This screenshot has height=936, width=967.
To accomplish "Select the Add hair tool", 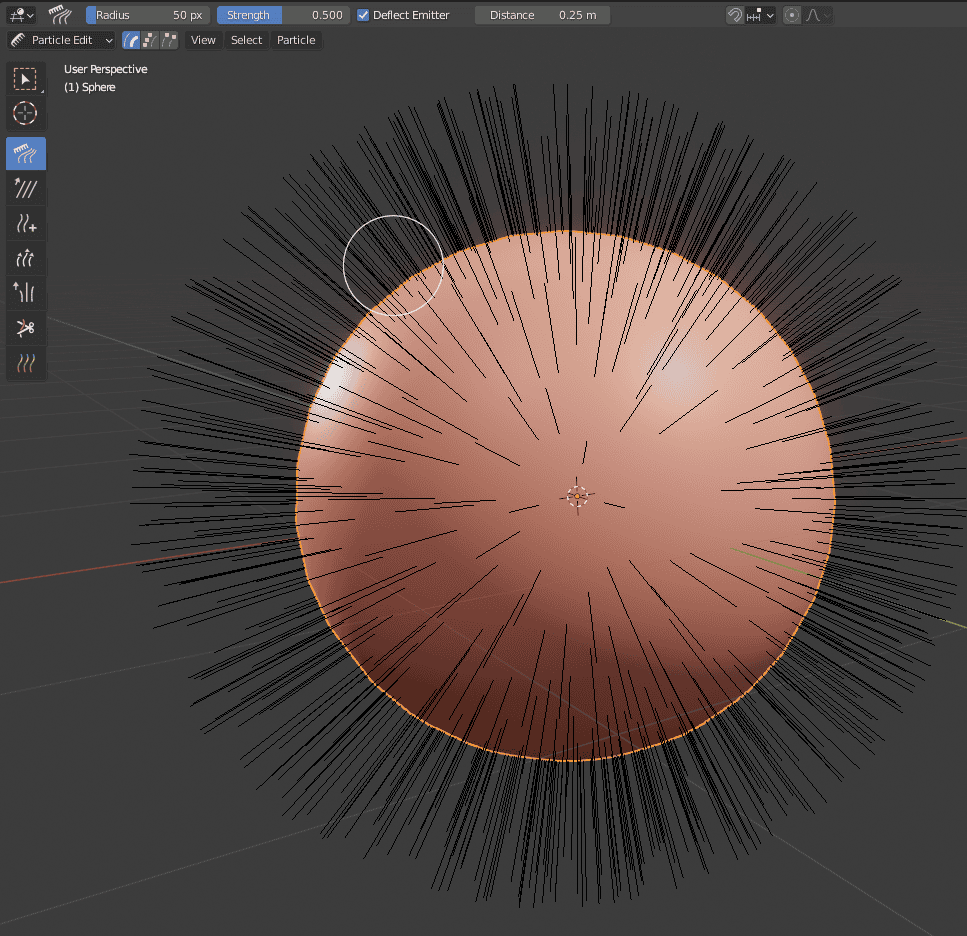I will 26,223.
